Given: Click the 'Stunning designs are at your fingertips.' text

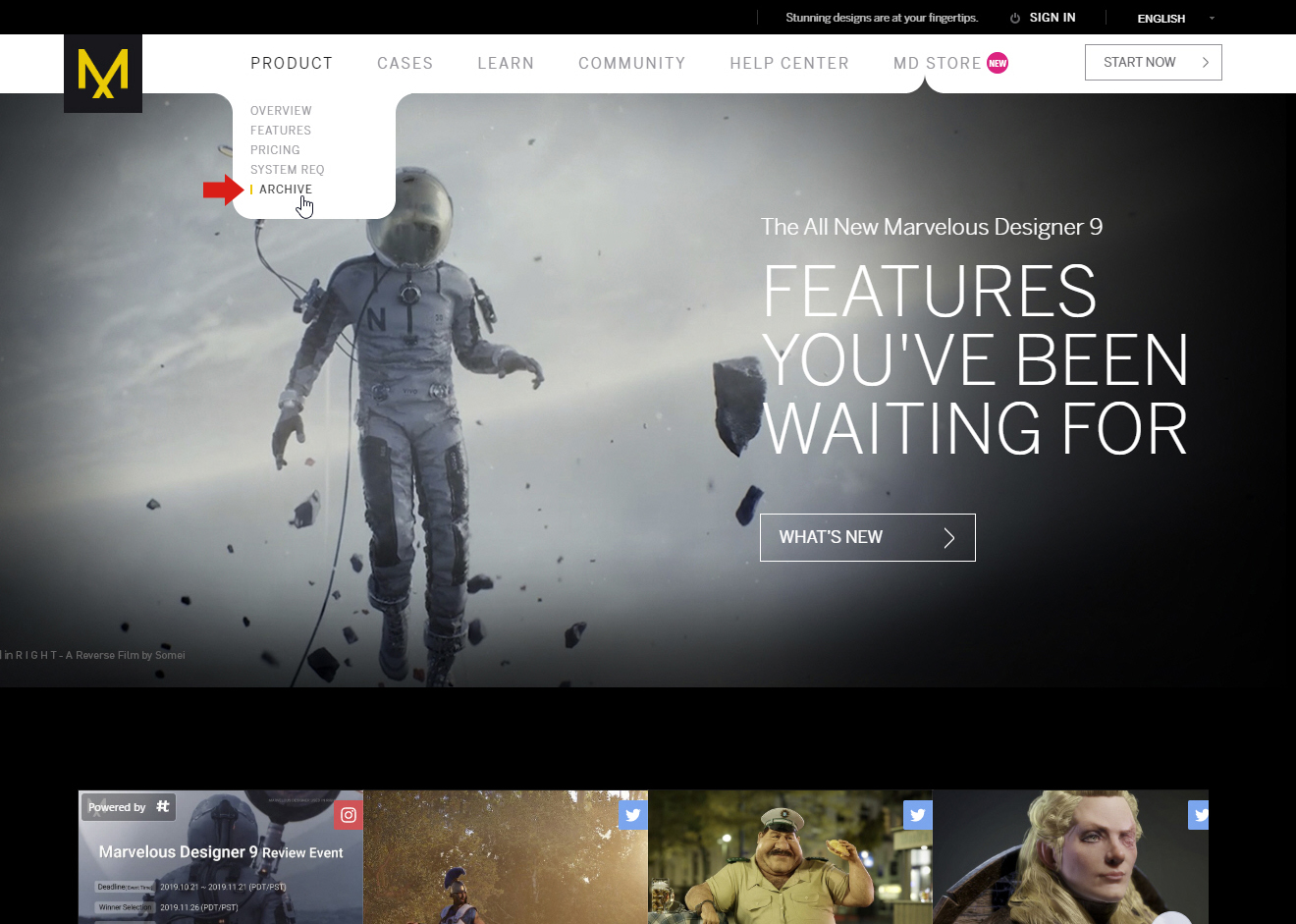Looking at the screenshot, I should (882, 18).
